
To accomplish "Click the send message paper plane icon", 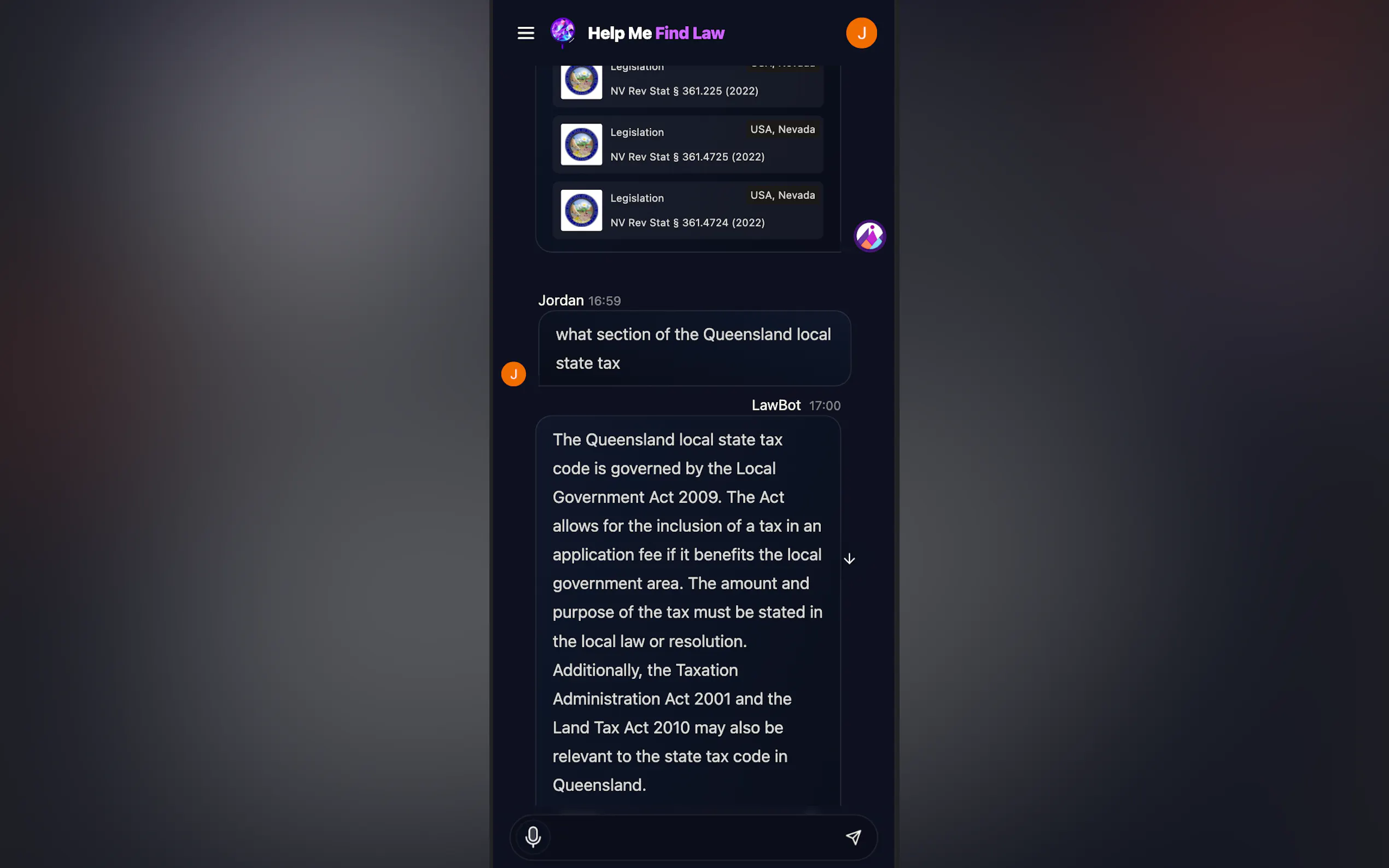I will [x=853, y=837].
